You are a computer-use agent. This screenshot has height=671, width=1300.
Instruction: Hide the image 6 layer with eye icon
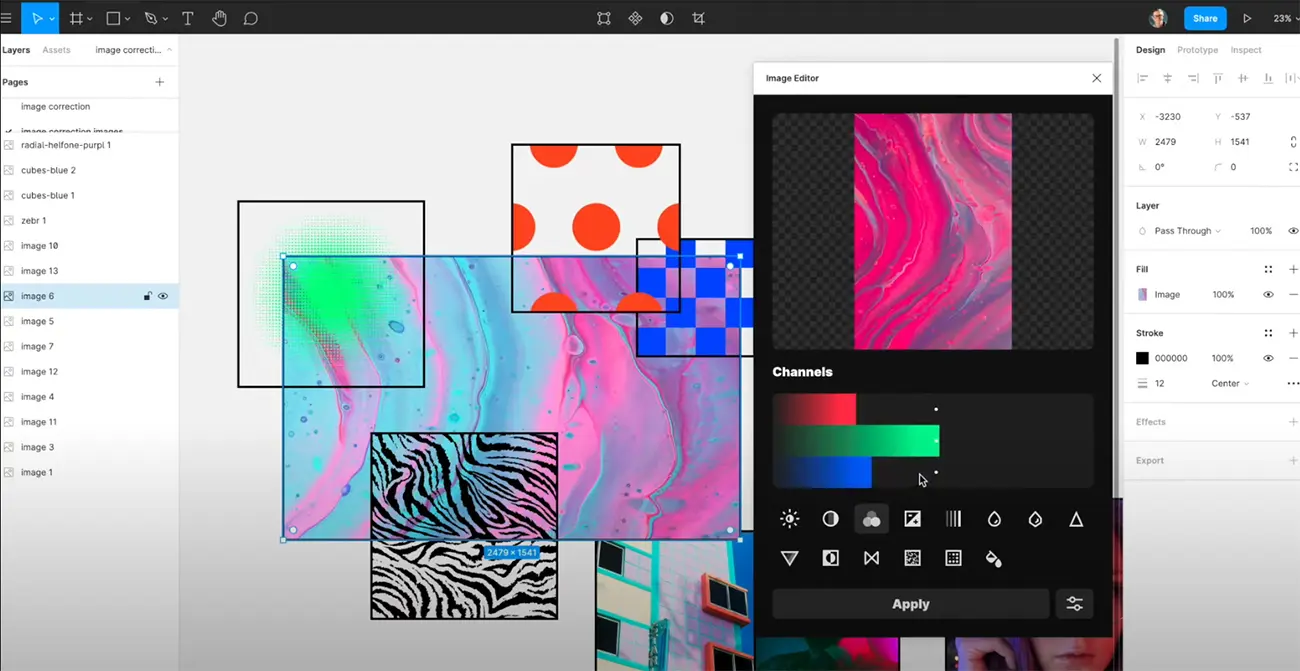coord(163,296)
